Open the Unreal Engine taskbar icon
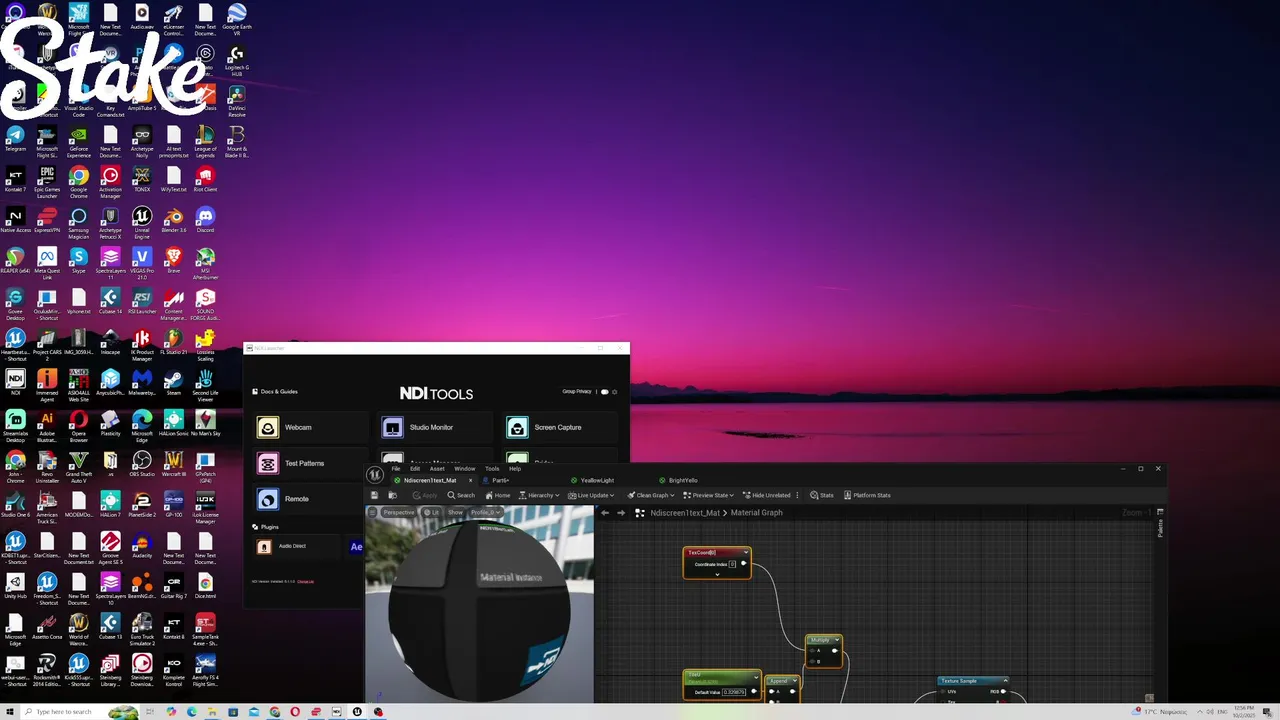The height and width of the screenshot is (720, 1280). [x=357, y=712]
